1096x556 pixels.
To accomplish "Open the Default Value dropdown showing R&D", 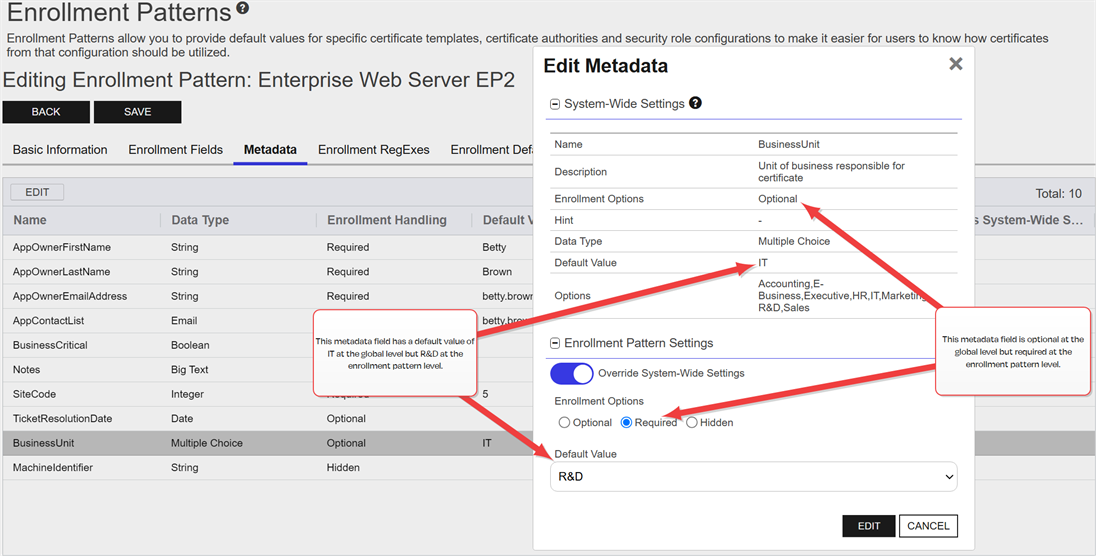I will click(753, 477).
